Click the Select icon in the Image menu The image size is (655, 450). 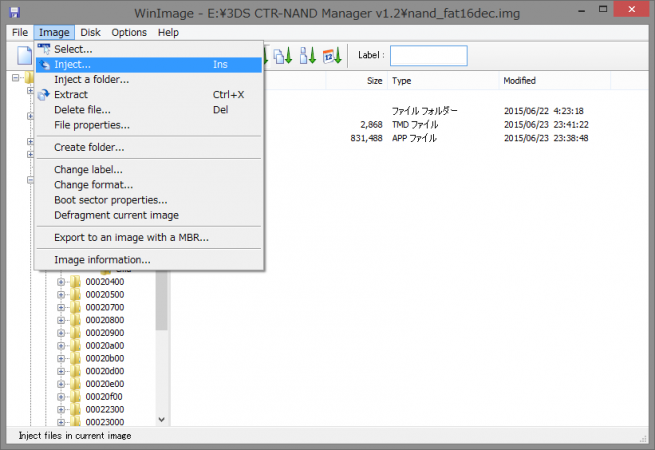click(x=43, y=49)
